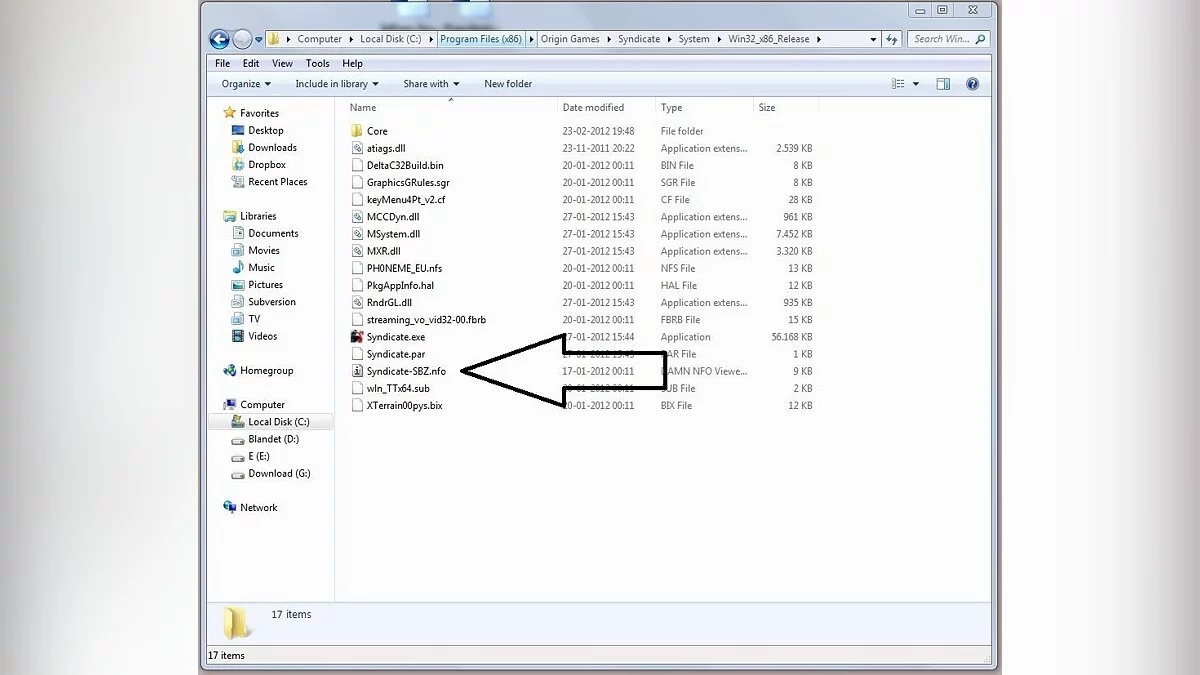
Task: Select Favorites in the navigation pane
Action: [x=259, y=113]
